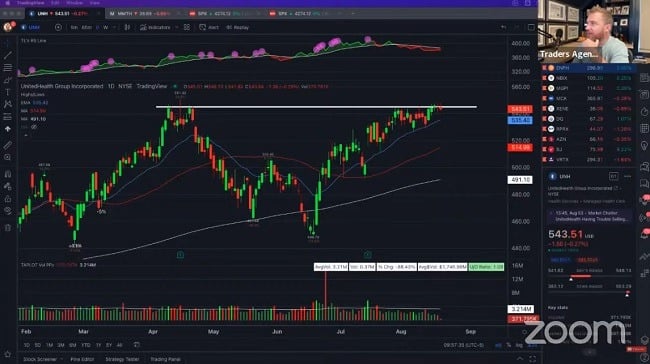
Task: Select MCK row in watchlist
Action: point(589,98)
